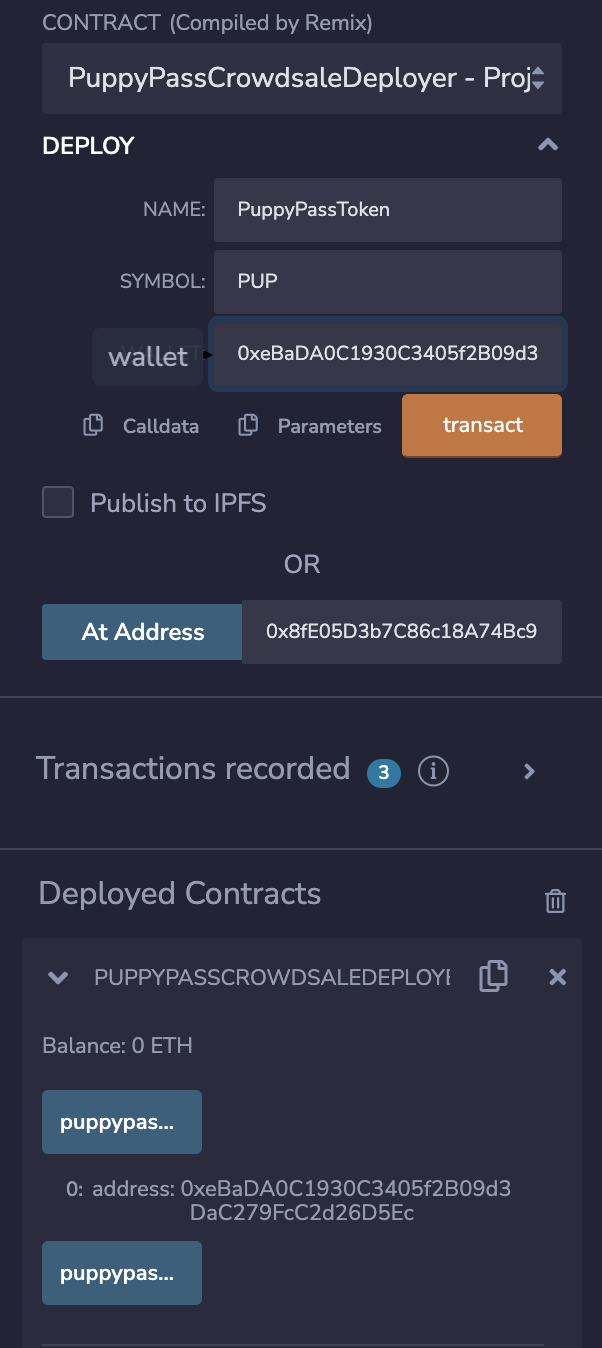Remove the PUPPYPASSCROWDSALEDEPLOYER instance
602x1348 pixels.
point(557,977)
